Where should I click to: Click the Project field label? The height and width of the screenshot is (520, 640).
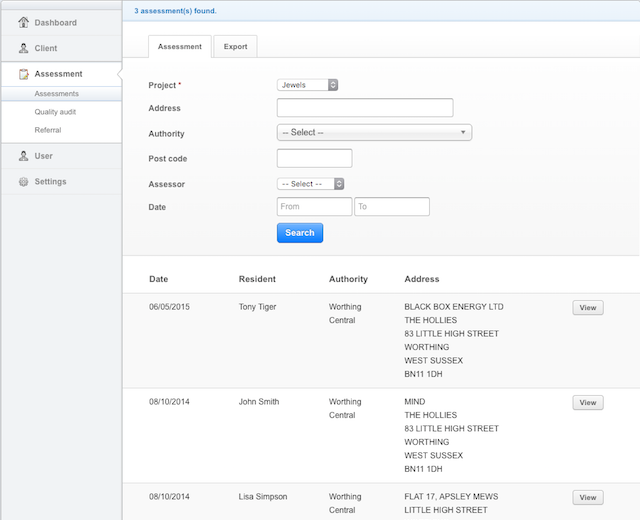[x=162, y=85]
